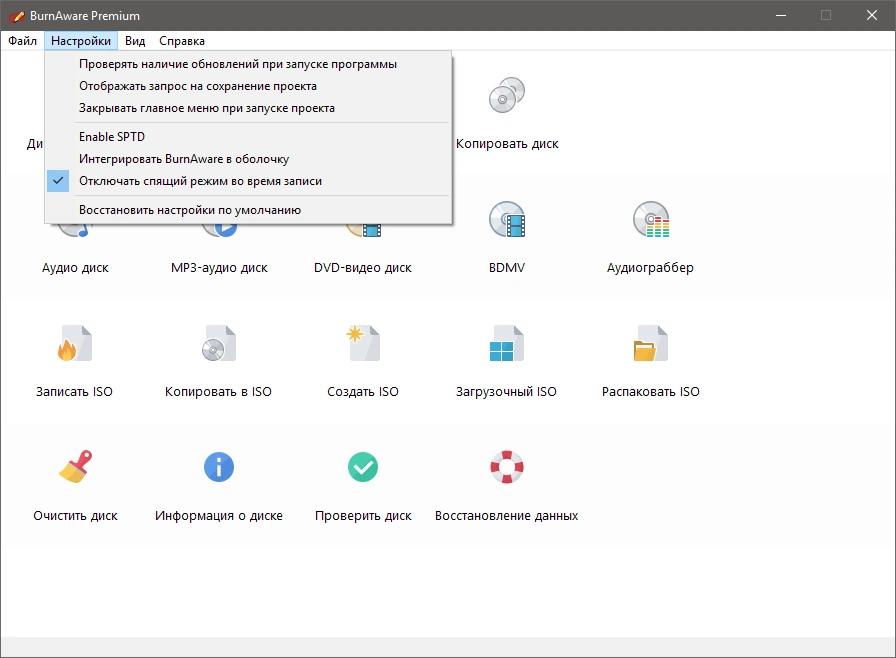
Task: Click the 'Аудиограббер' label
Action: [650, 268]
